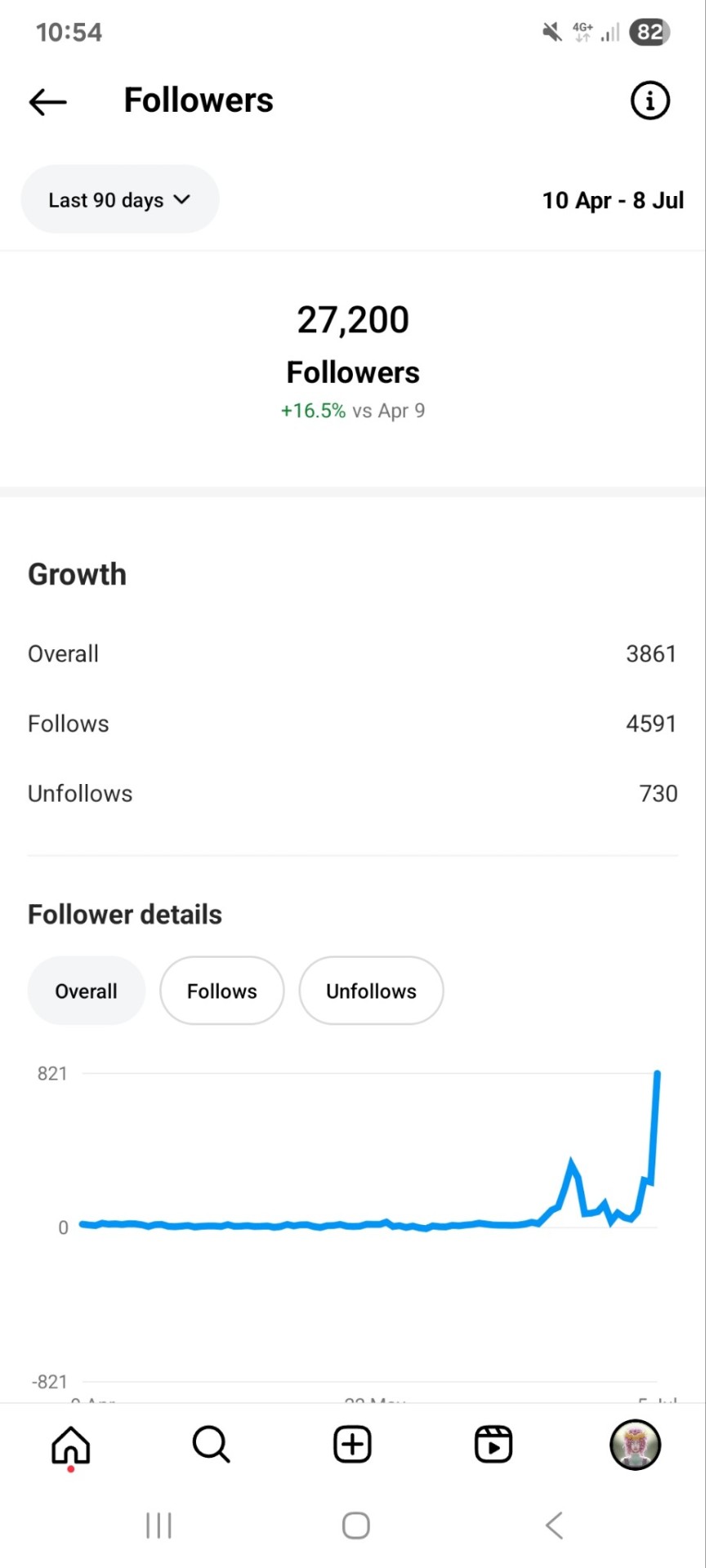Open the Reels icon
706x1568 pixels.
tap(494, 1444)
